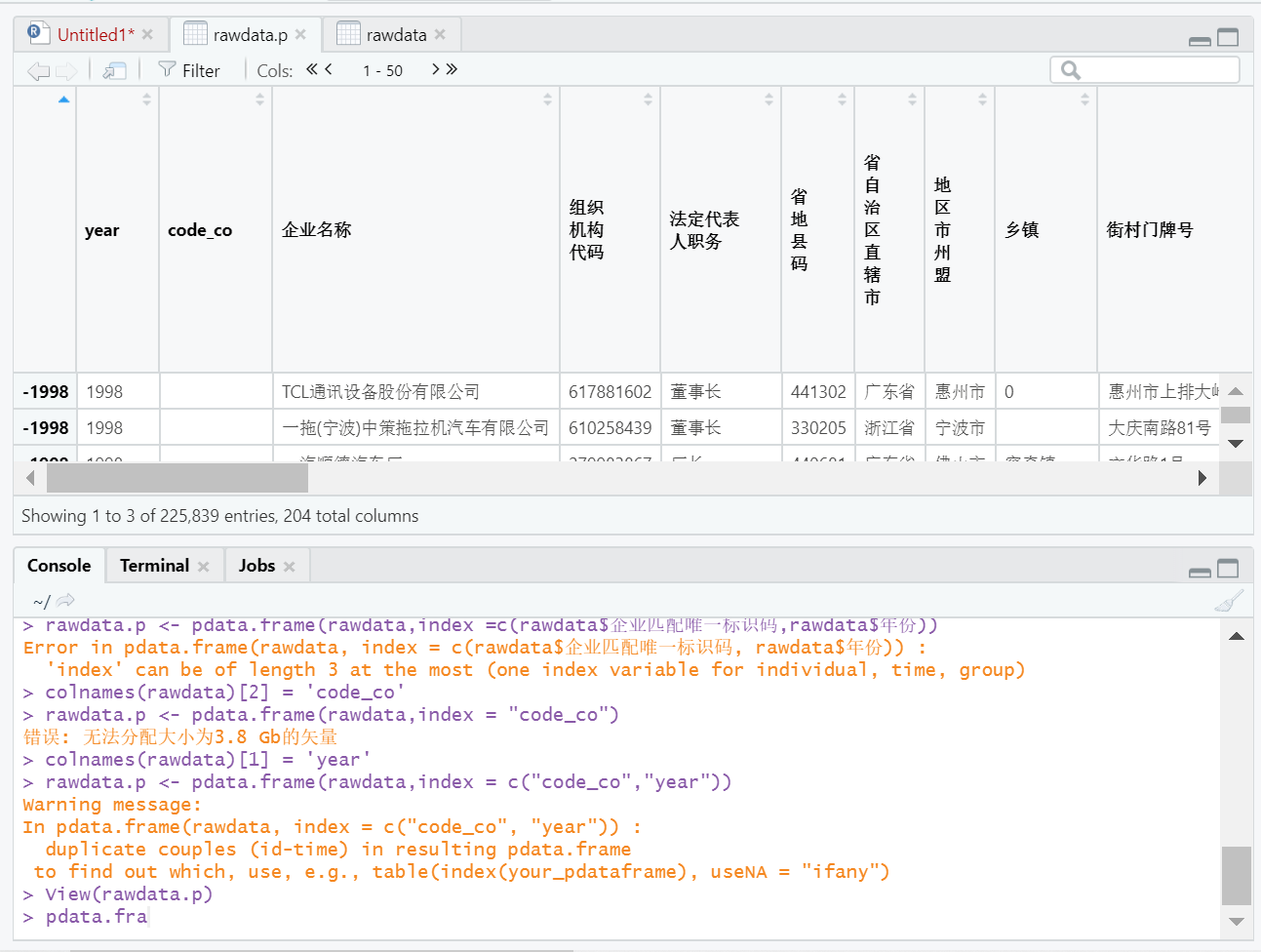Viewport: 1261px width, 952px height.
Task: Click cell TCL通讯设备股份有限公司
Action: tap(415, 391)
